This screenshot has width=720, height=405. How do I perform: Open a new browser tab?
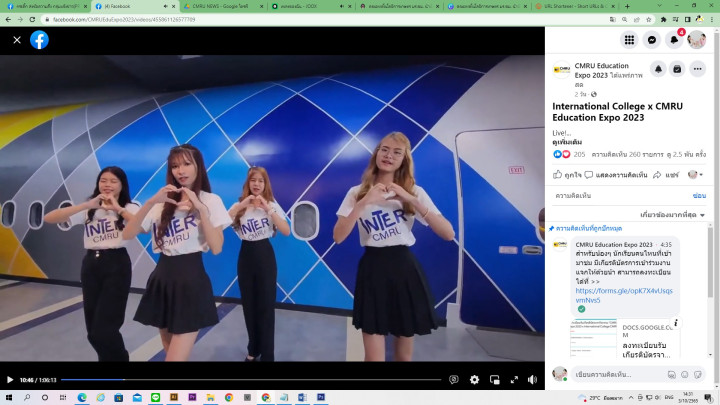[x=627, y=6]
